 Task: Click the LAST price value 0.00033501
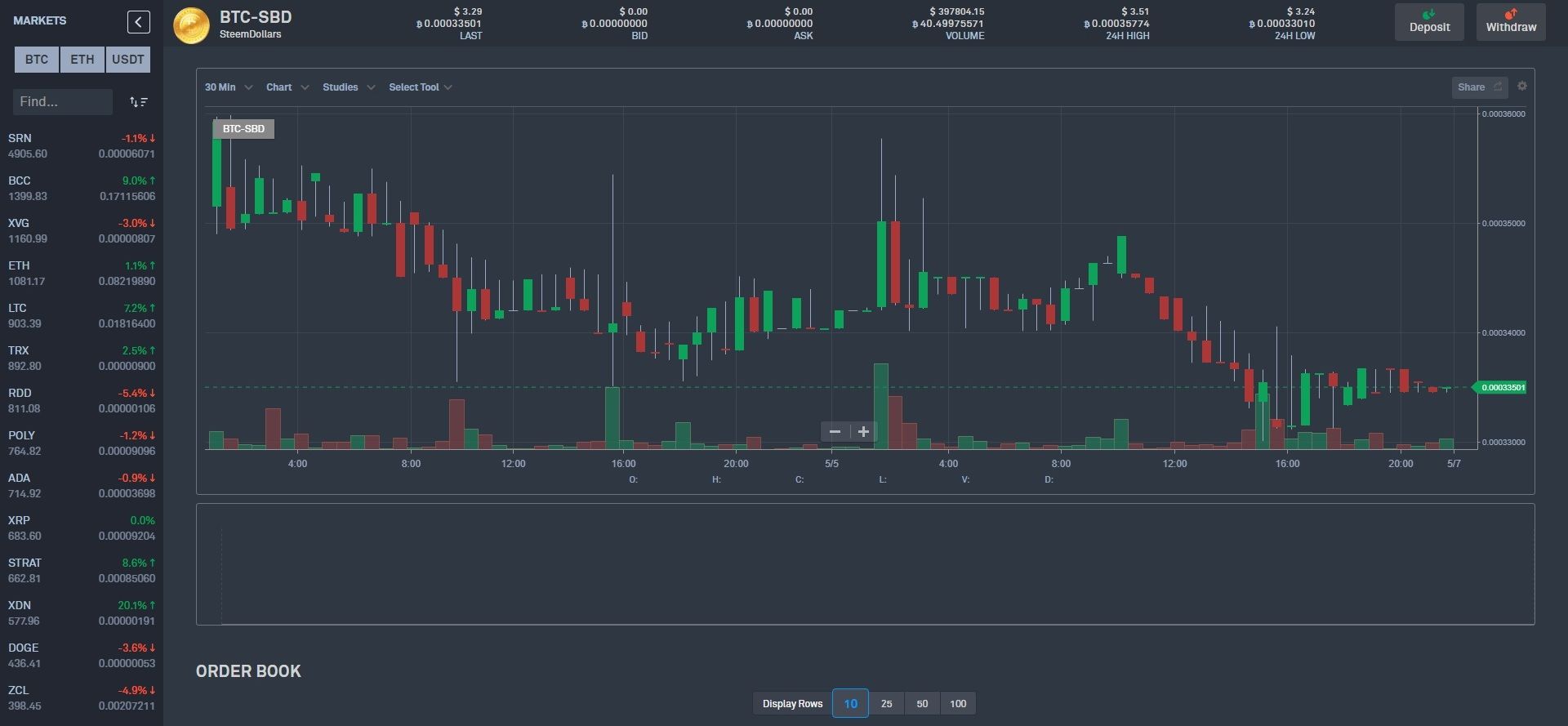coord(449,24)
